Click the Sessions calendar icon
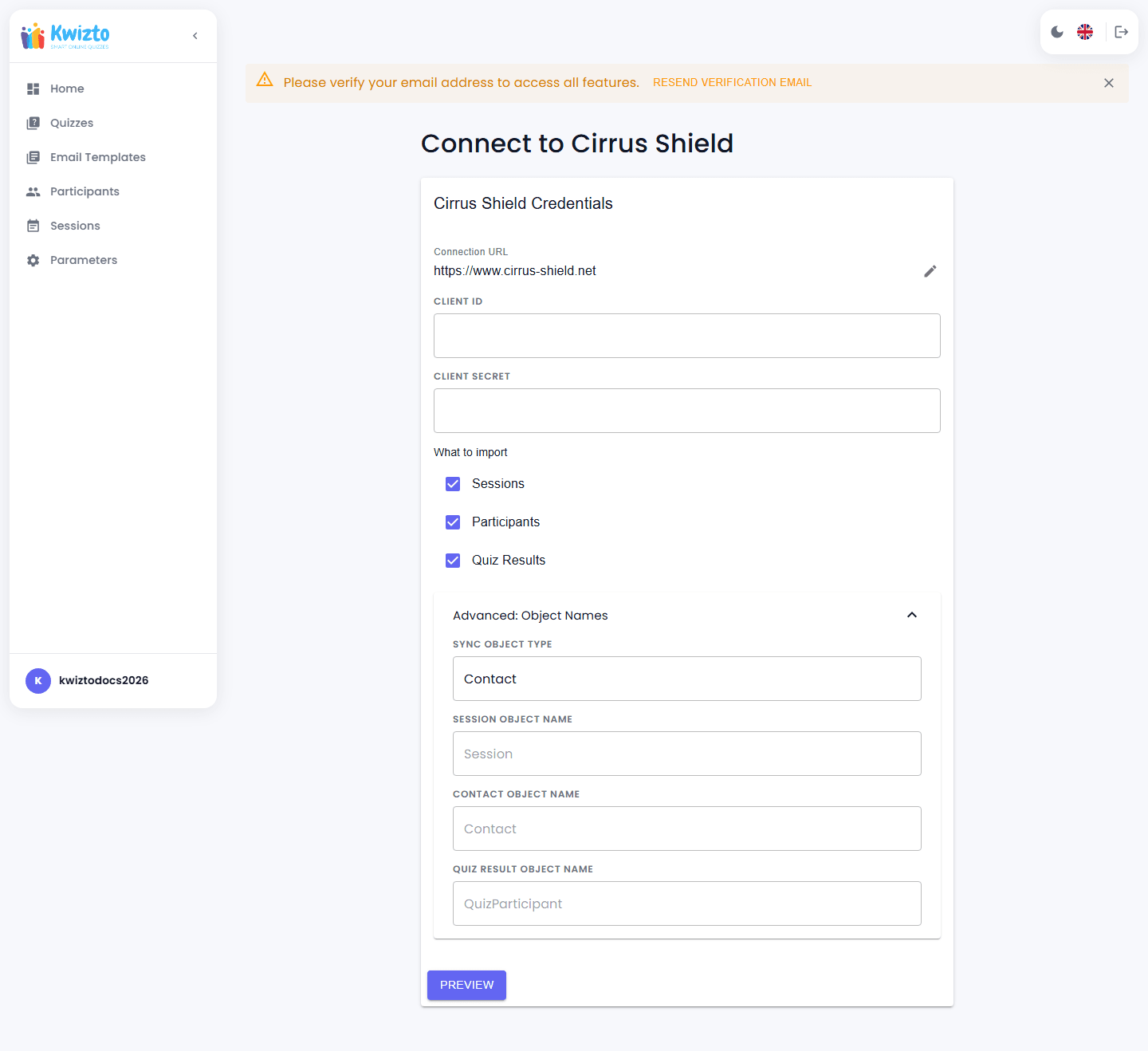 tap(33, 226)
